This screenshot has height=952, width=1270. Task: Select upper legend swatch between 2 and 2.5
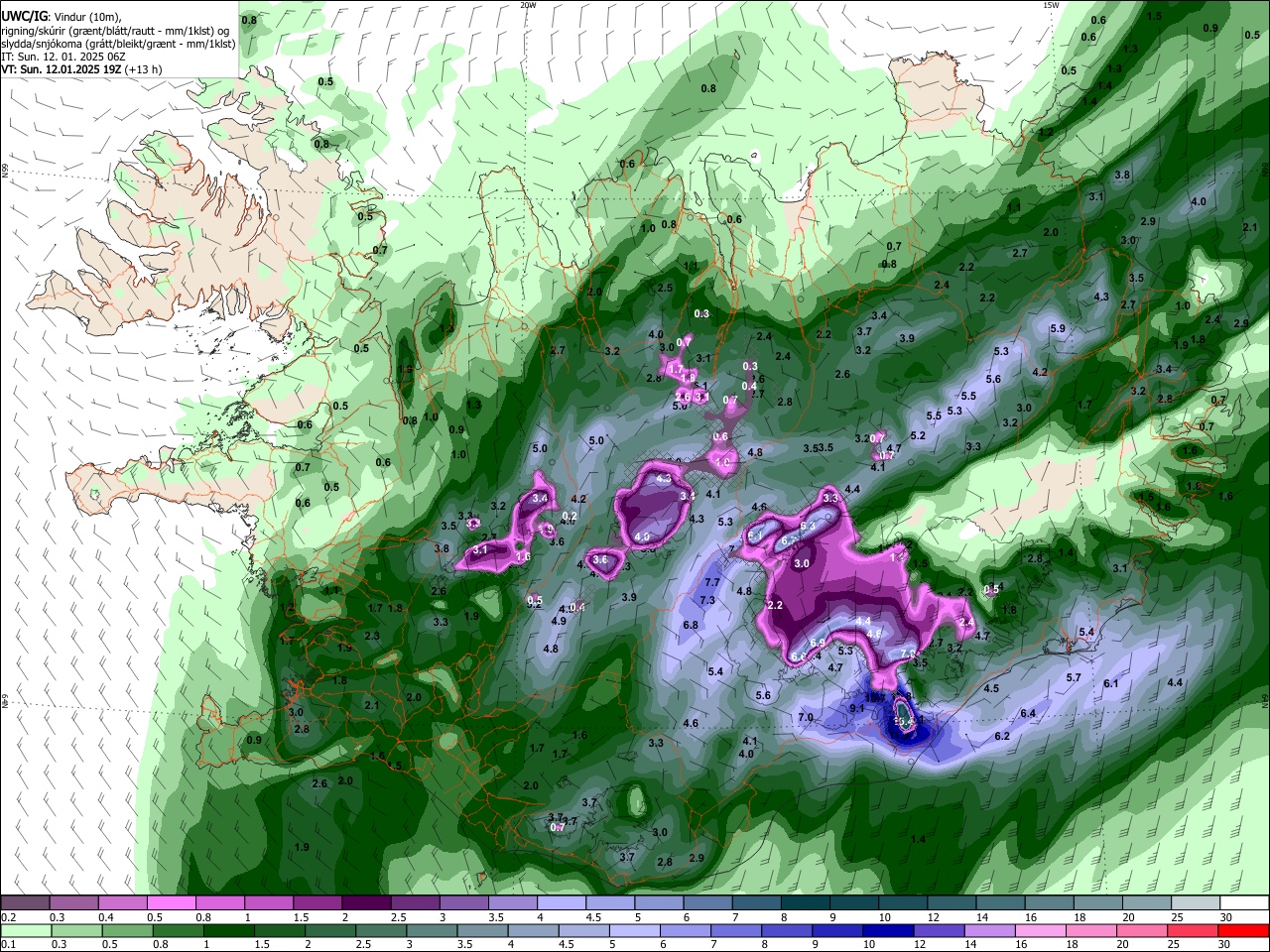coord(365,903)
